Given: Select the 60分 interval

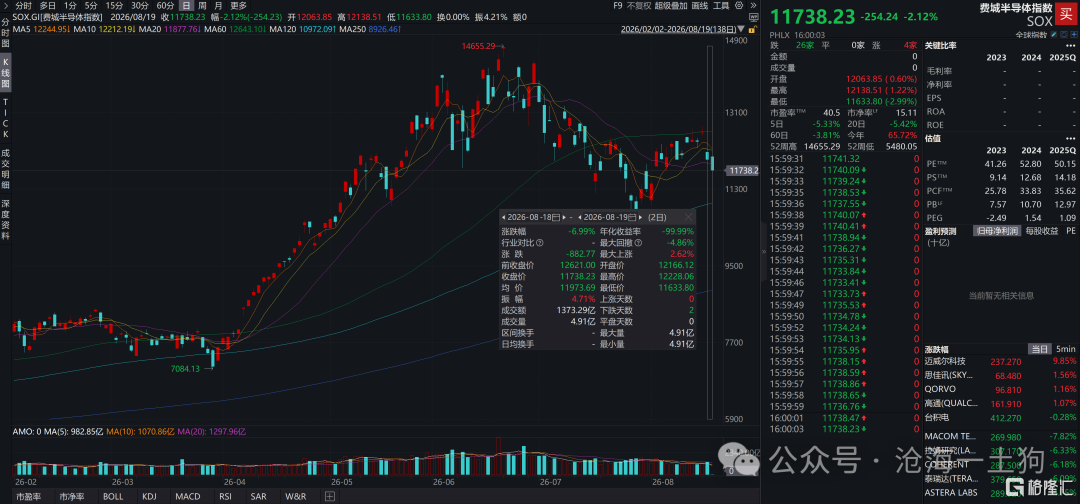Looking at the screenshot, I should point(165,6).
